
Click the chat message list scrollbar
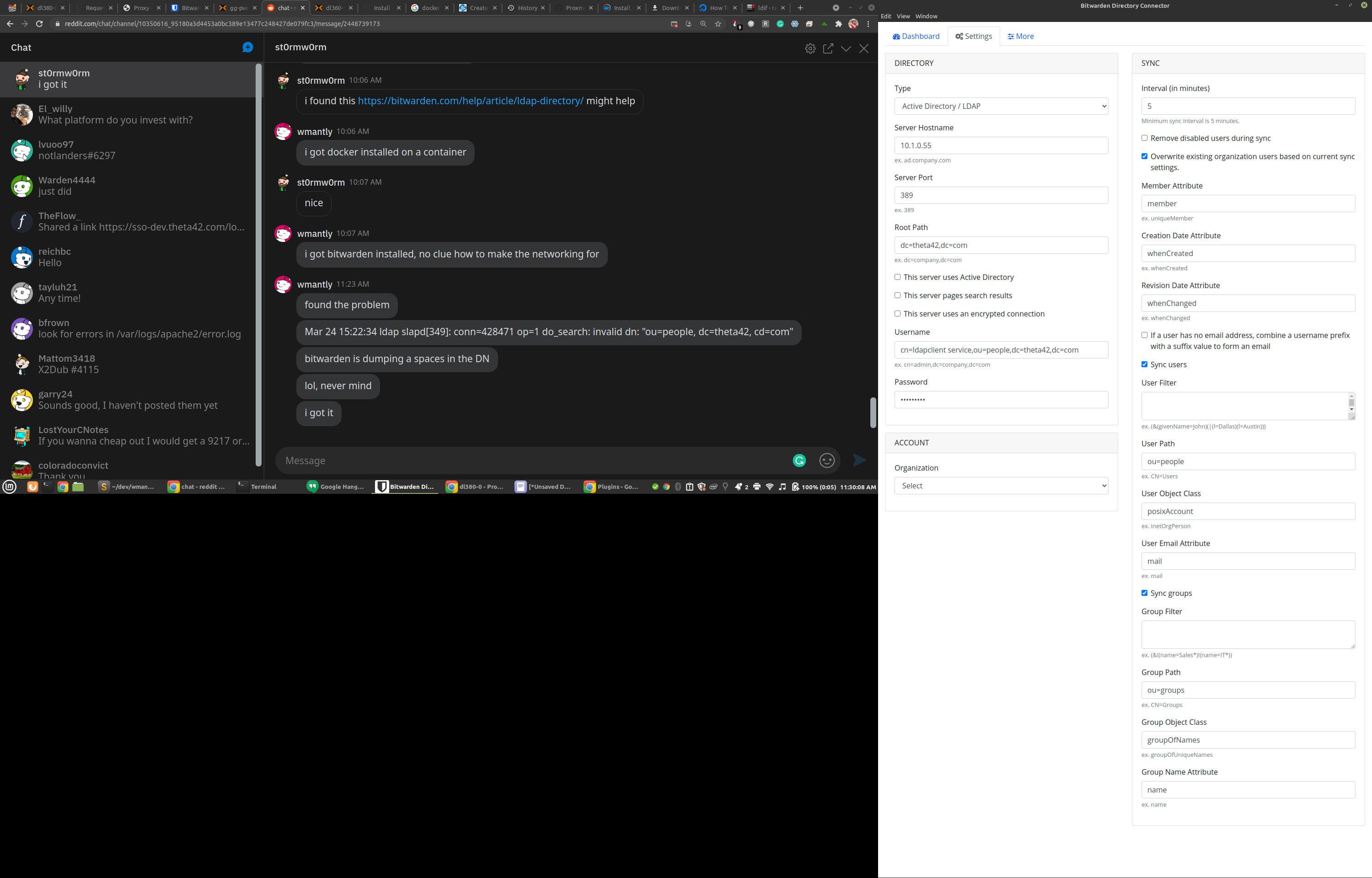pyautogui.click(x=873, y=412)
